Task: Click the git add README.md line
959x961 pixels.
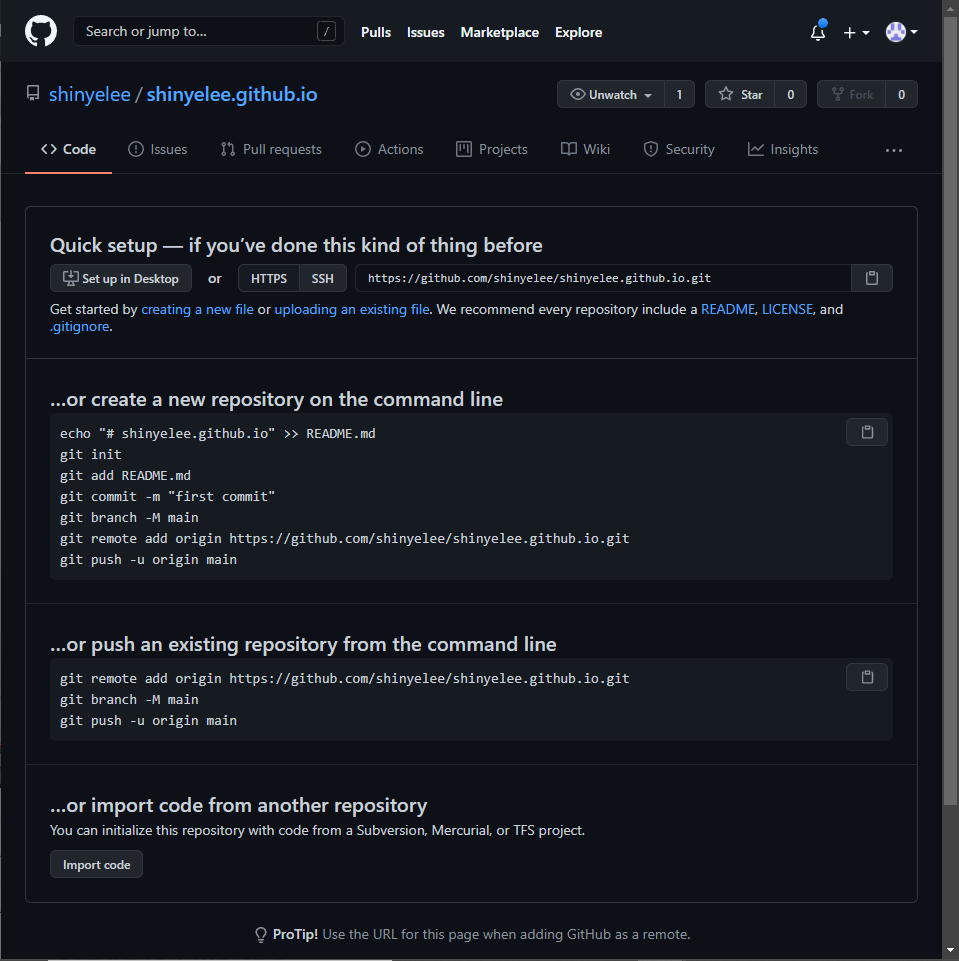Action: tap(125, 476)
